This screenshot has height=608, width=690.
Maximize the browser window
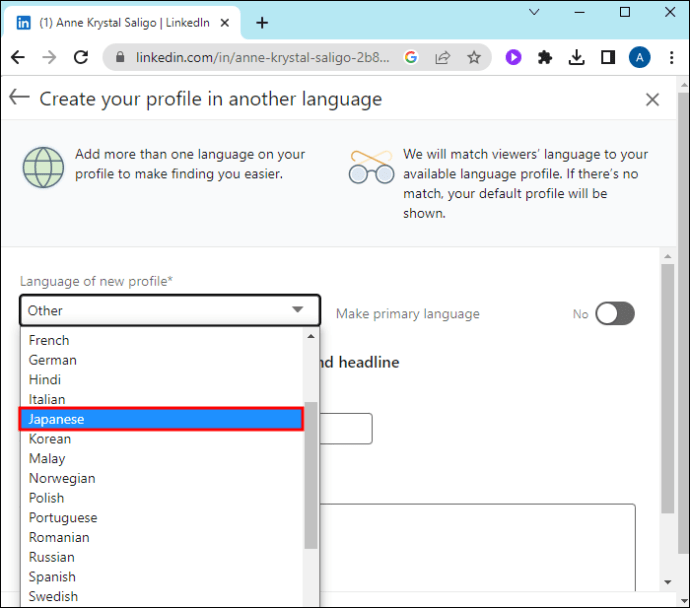tap(624, 12)
